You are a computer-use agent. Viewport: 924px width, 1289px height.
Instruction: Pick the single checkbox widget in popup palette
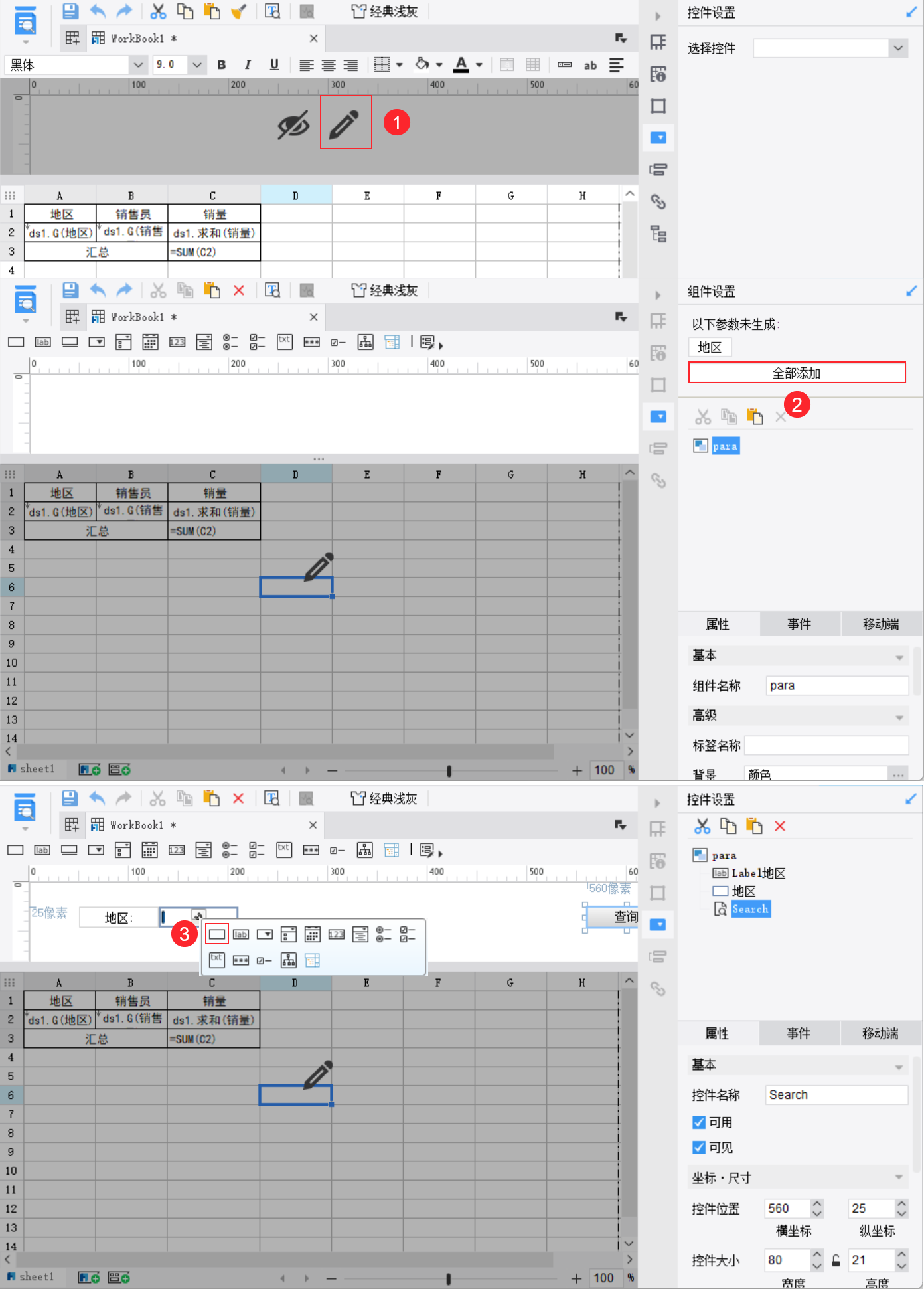(264, 960)
